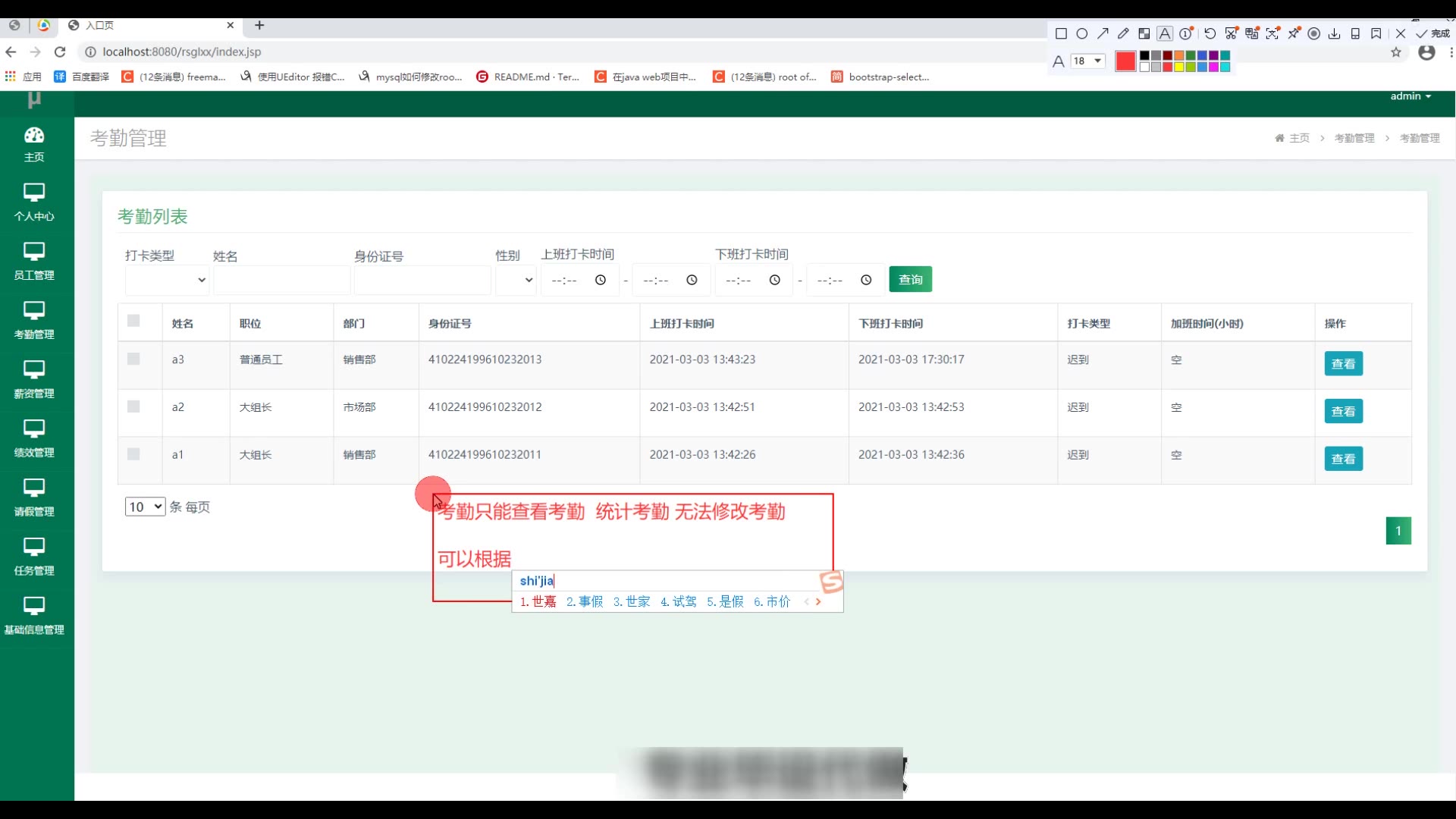Open 考勤管理 in the sidebar

(x=34, y=321)
